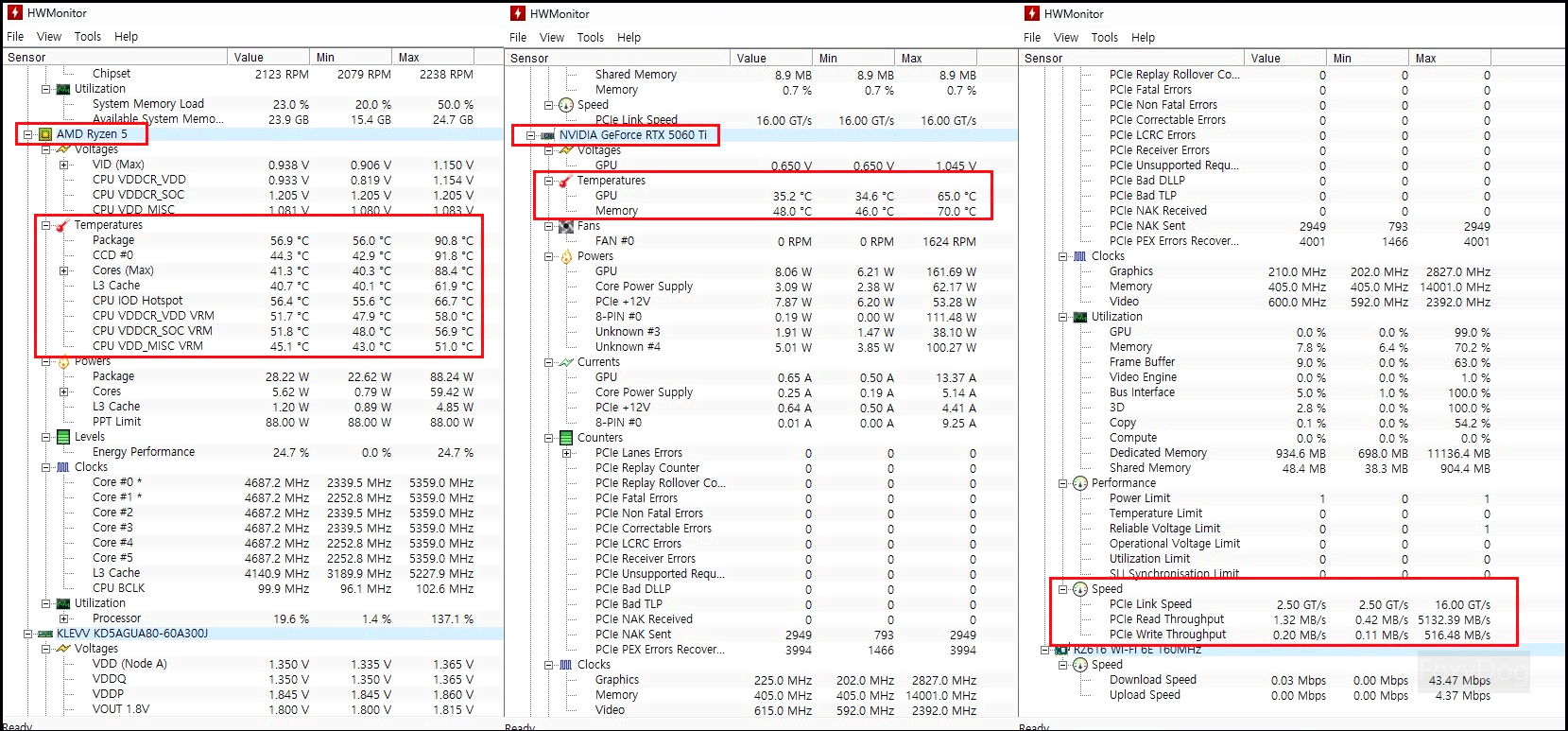
Task: Click the GPU Temperatures thermometer icon in middle window
Action: click(x=565, y=181)
